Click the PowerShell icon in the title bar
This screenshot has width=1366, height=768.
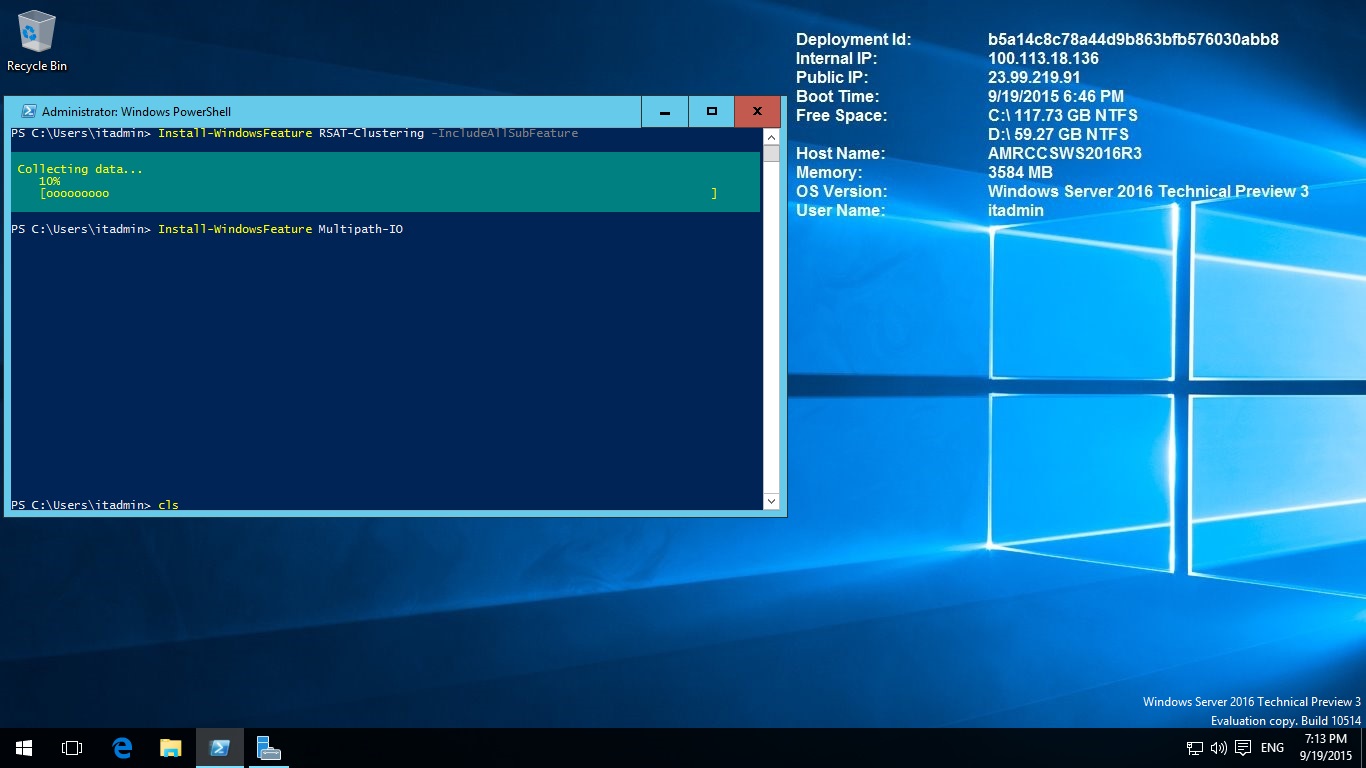pos(29,112)
